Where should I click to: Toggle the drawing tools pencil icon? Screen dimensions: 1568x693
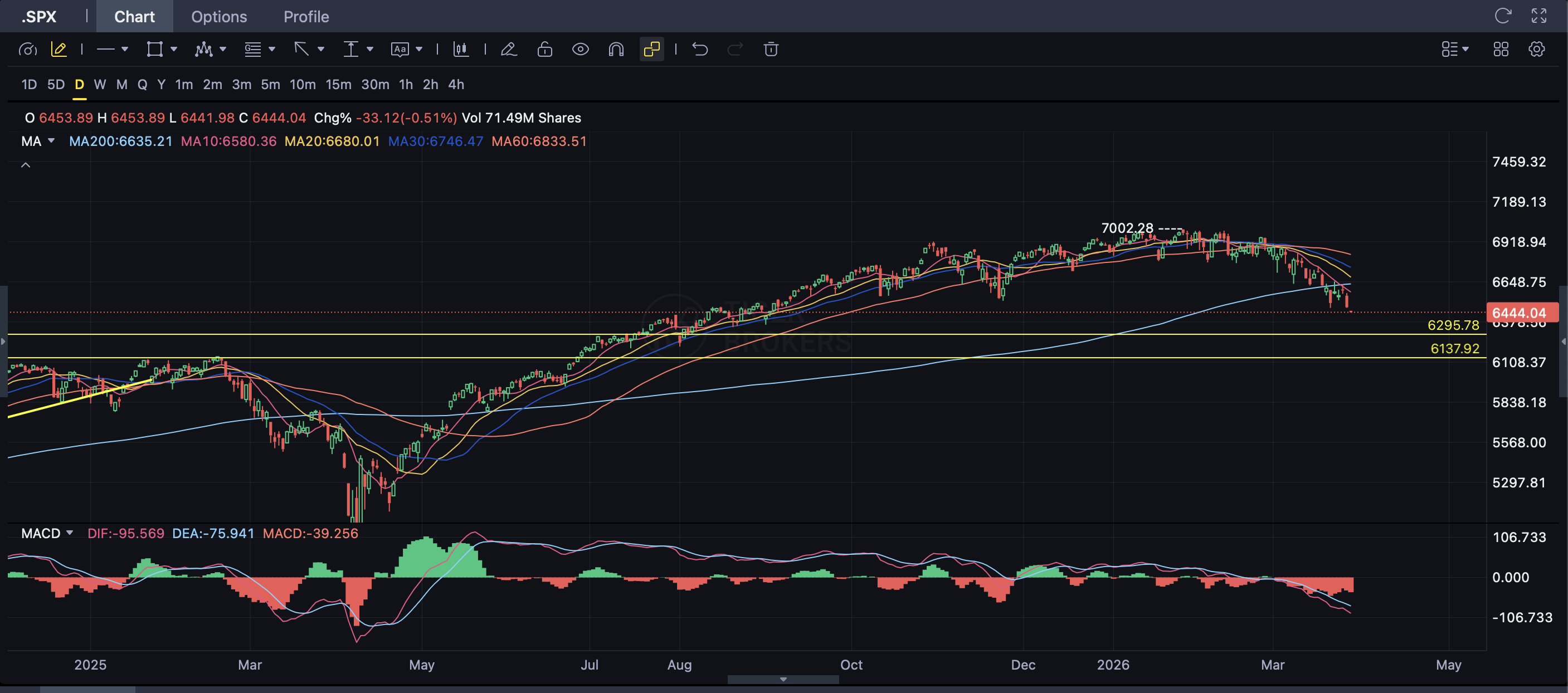[x=59, y=49]
